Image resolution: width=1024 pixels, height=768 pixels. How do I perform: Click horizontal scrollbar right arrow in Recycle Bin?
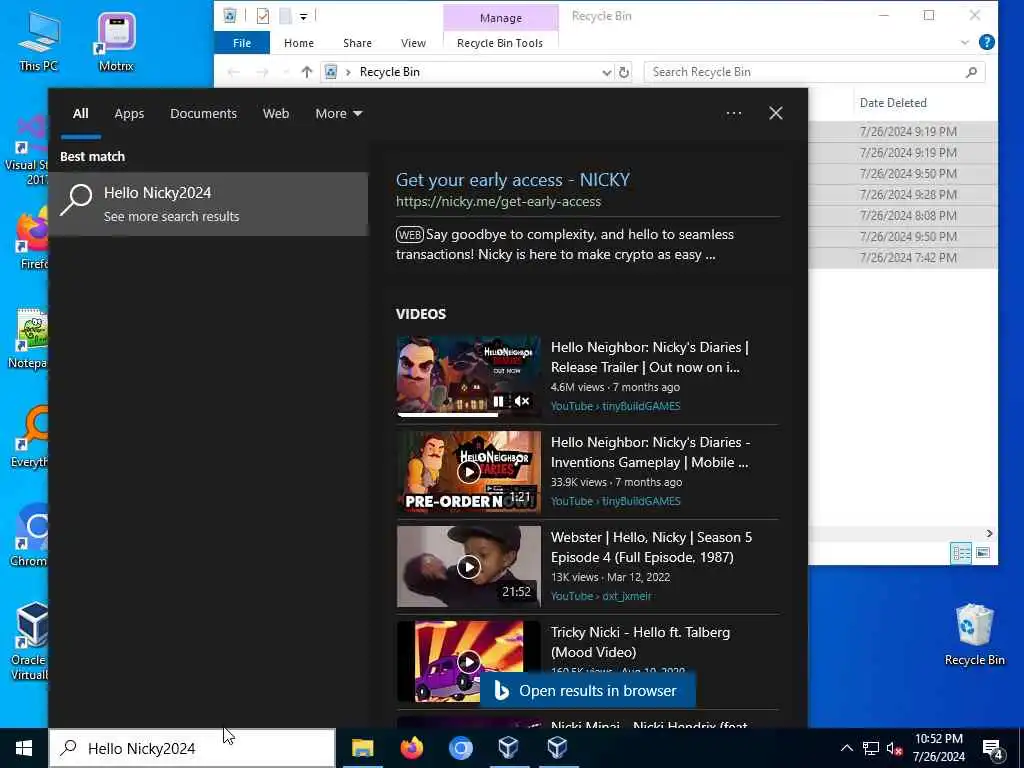click(x=989, y=534)
